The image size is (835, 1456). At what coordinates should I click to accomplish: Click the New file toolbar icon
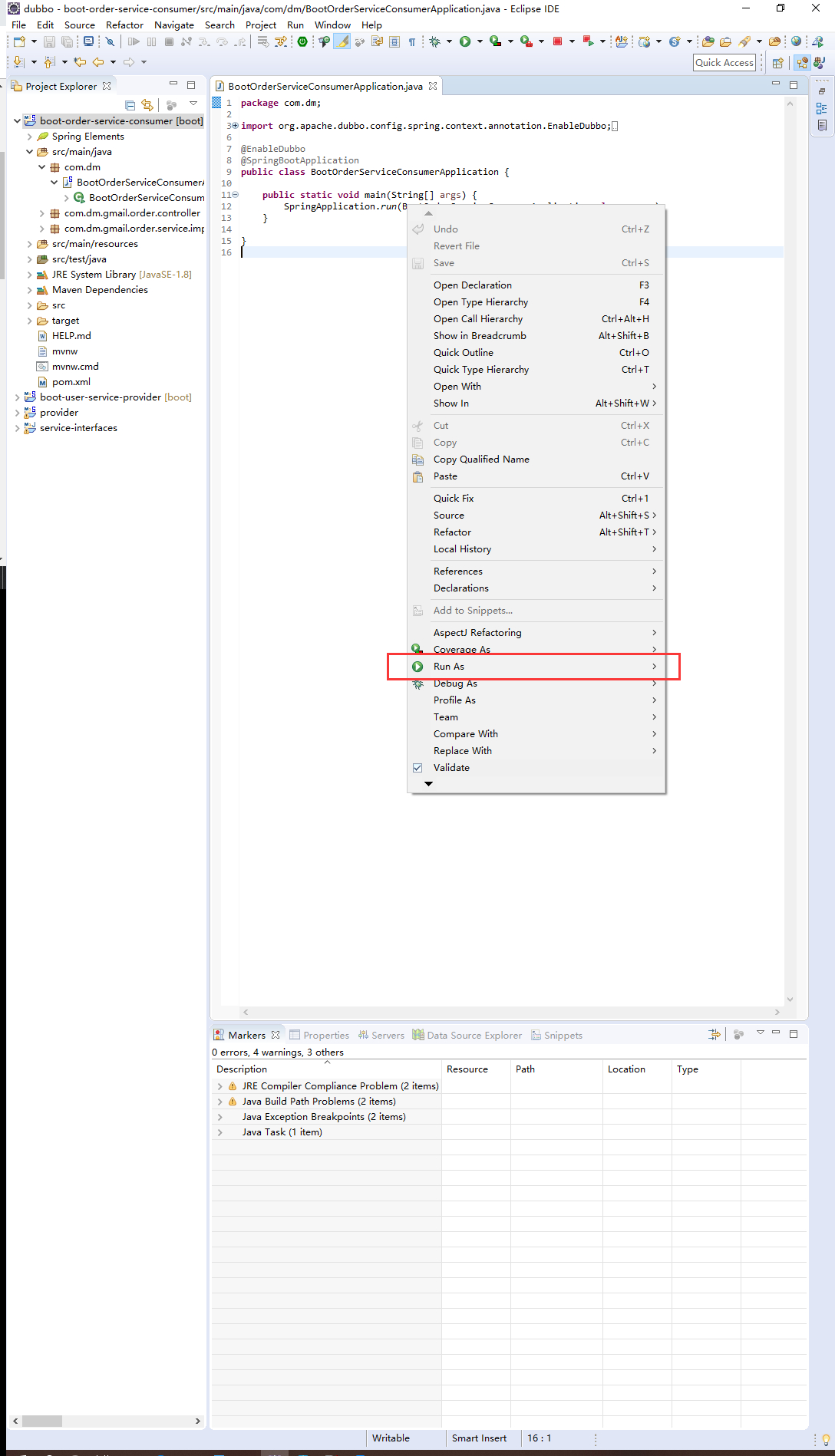click(x=19, y=41)
